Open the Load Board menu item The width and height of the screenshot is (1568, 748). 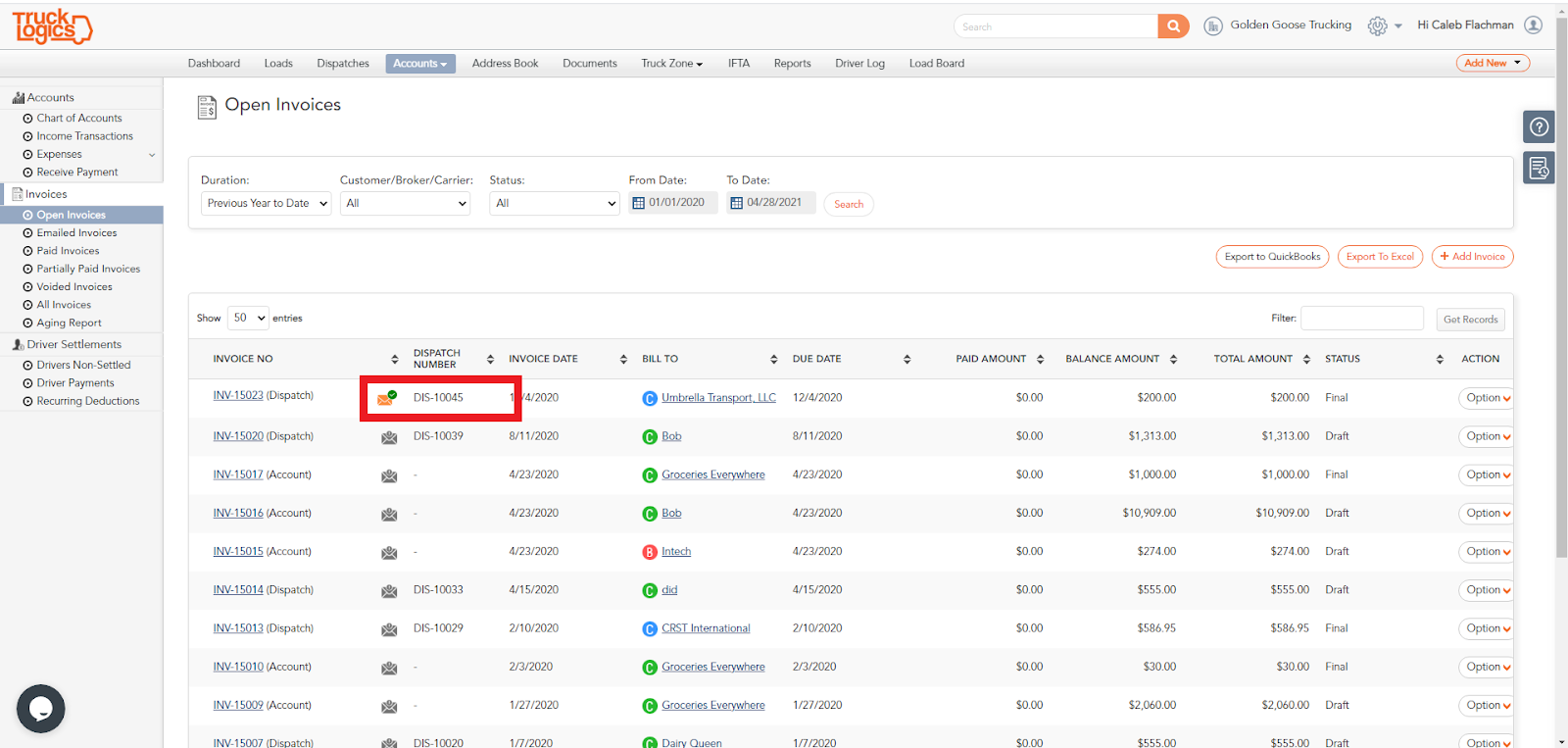(937, 64)
